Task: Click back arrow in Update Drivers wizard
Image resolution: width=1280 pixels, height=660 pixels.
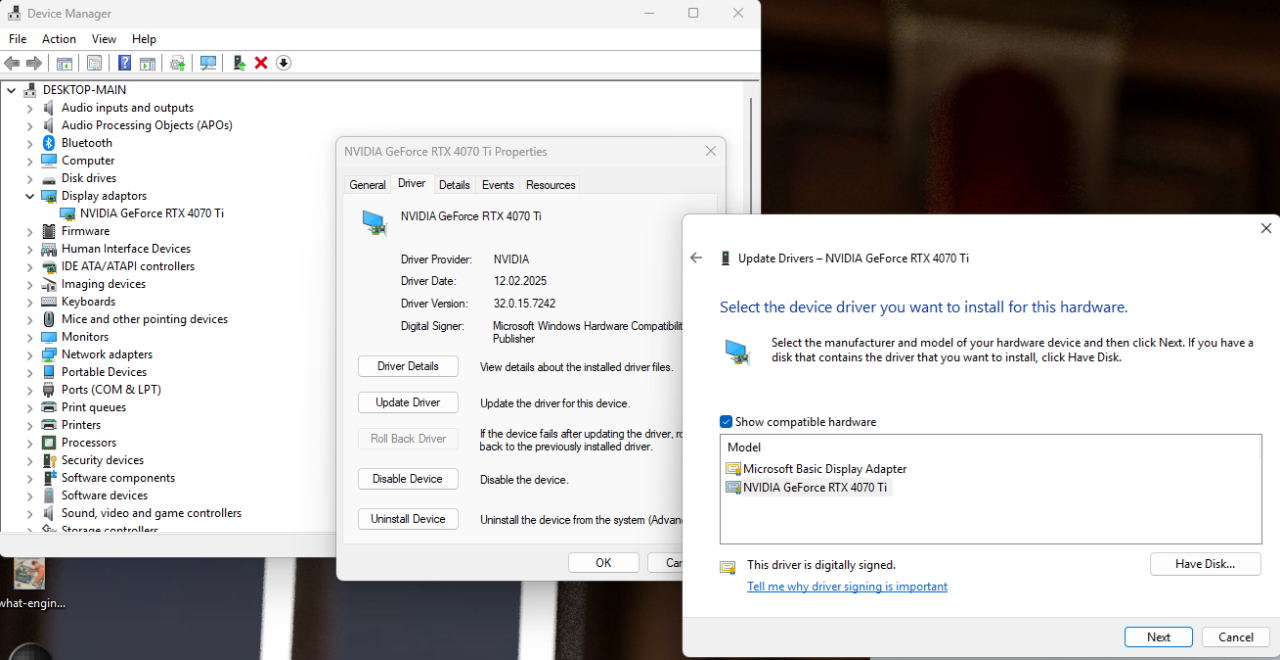Action: [696, 258]
